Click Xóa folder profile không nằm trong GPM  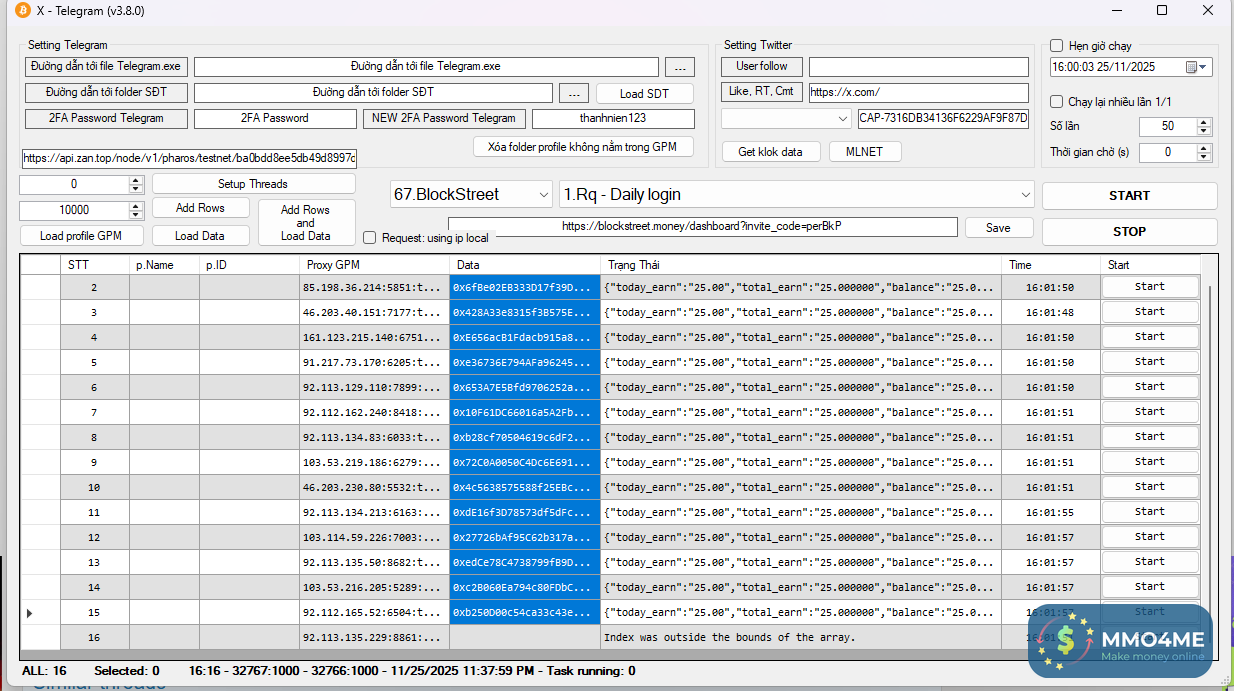click(583, 147)
